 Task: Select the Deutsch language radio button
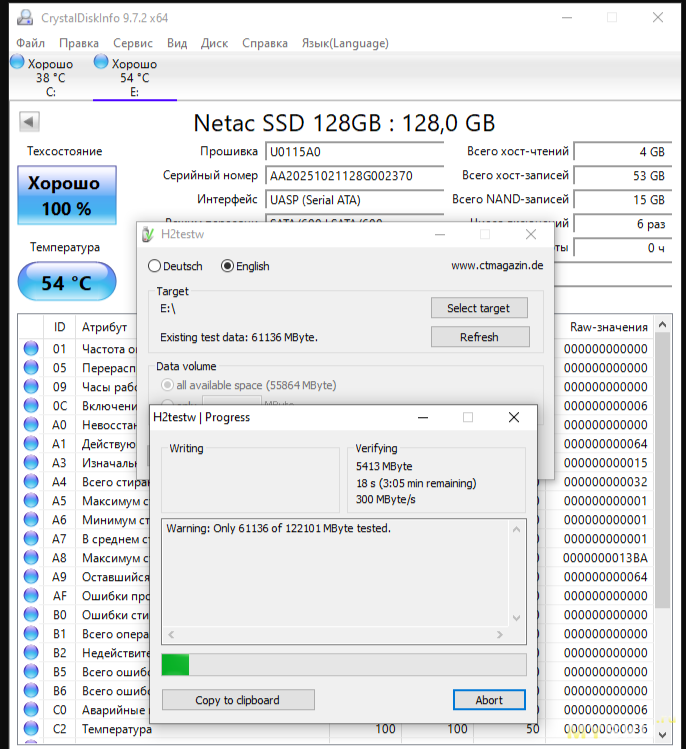[154, 266]
